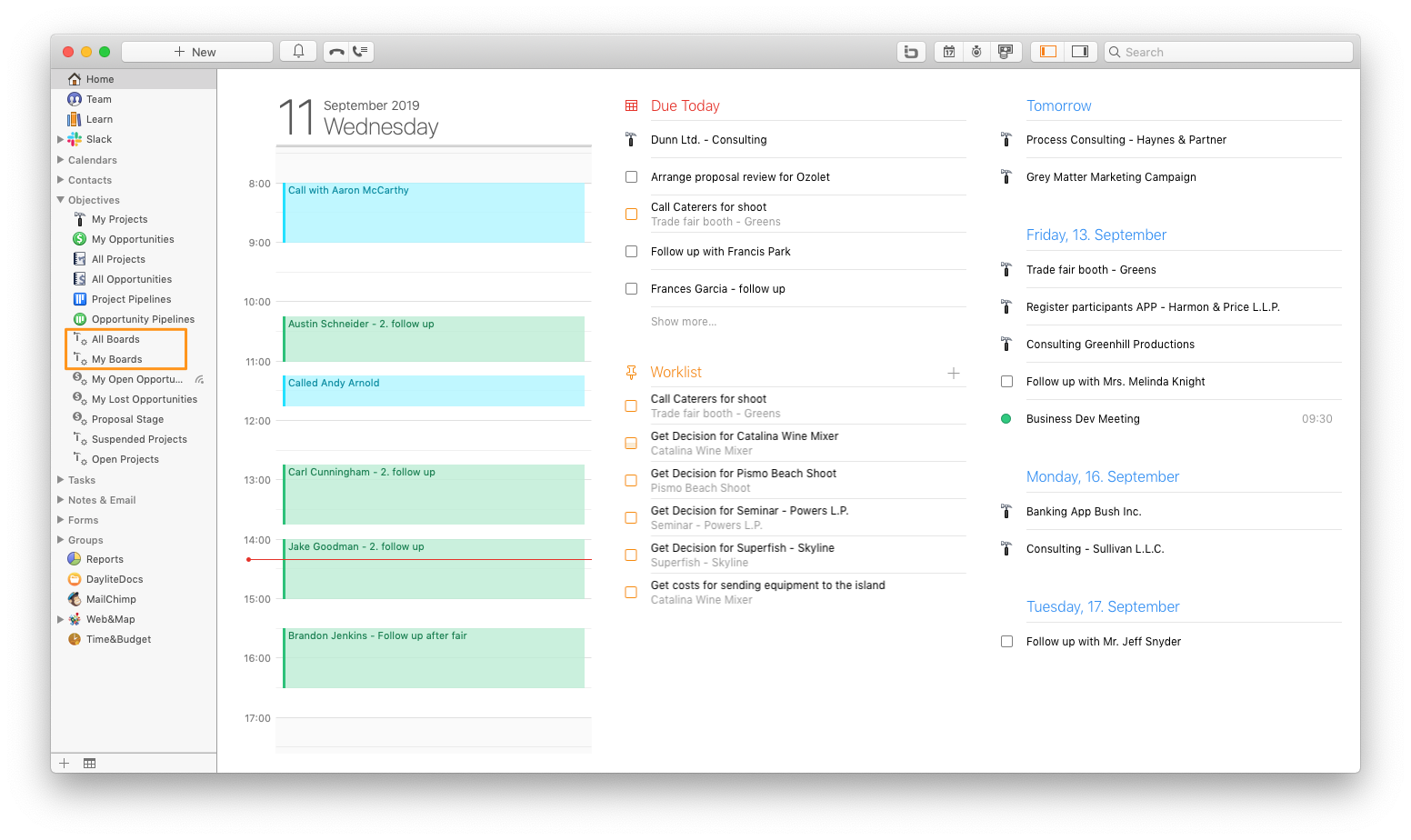
Task: Click the stopwatch timer toolbar icon
Action: pos(976,52)
